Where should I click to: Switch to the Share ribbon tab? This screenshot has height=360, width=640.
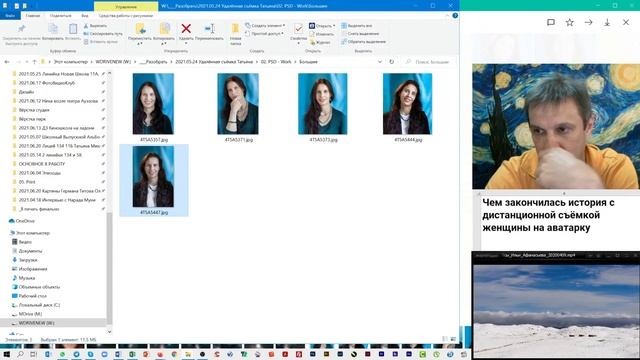click(x=60, y=16)
